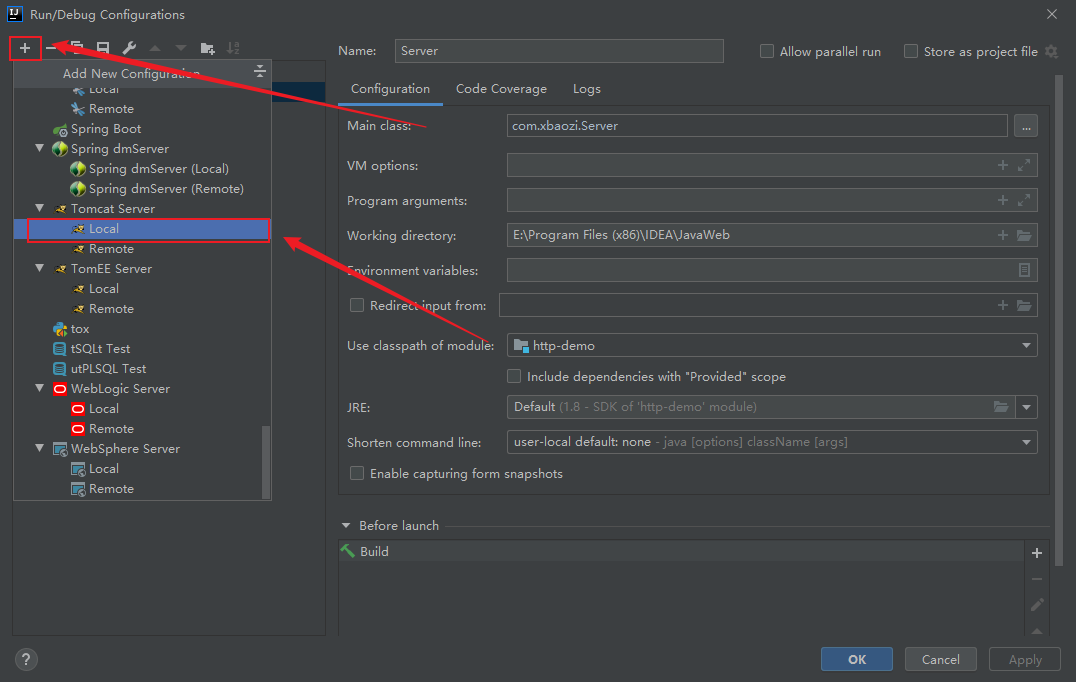1076x682 pixels.
Task: Click the create new folder icon
Action: [x=207, y=48]
